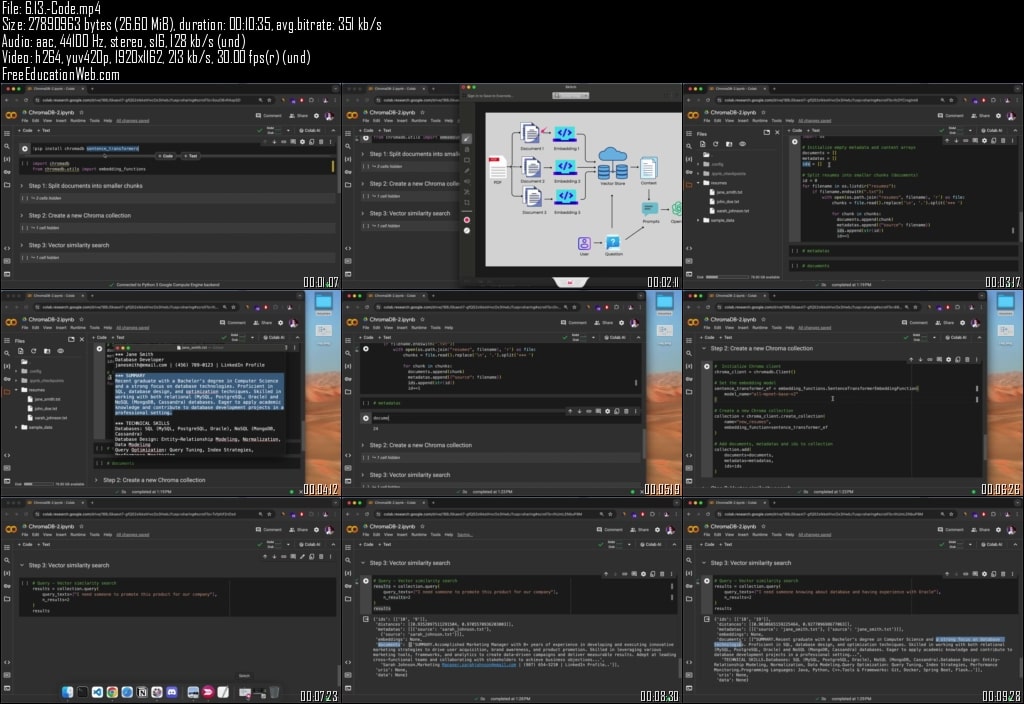
Task: Open the Runtime menu in 00:01:07 frame
Action: pos(78,121)
